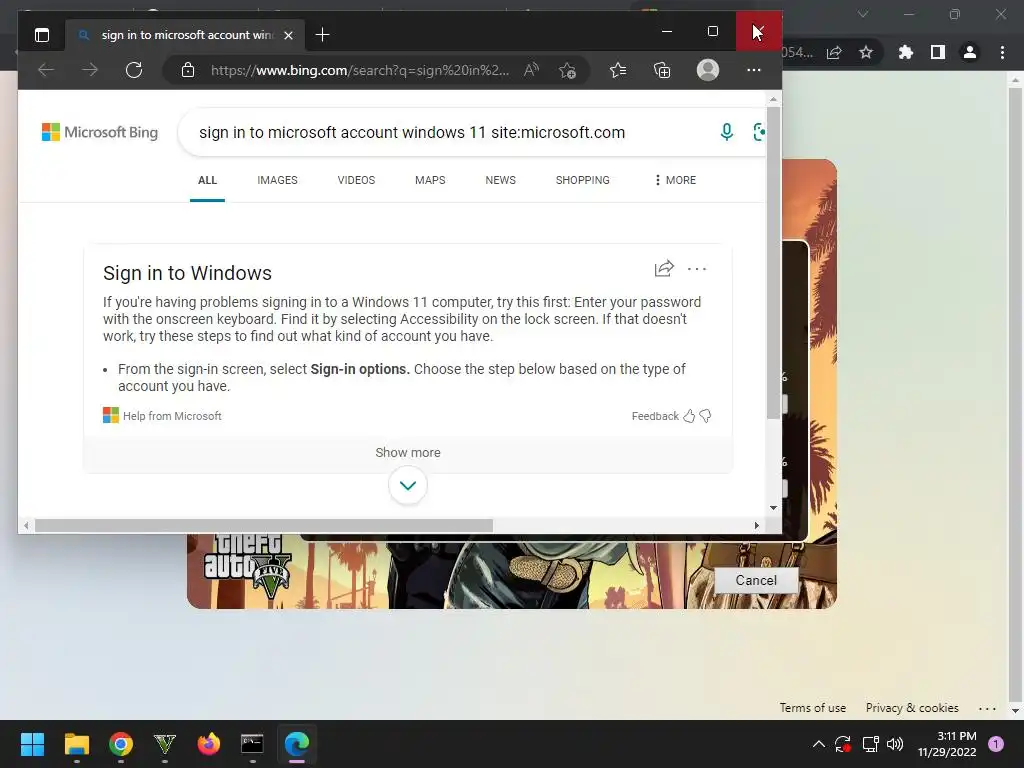
Task: Switch to the VIDEOS tab
Action: coord(356,180)
